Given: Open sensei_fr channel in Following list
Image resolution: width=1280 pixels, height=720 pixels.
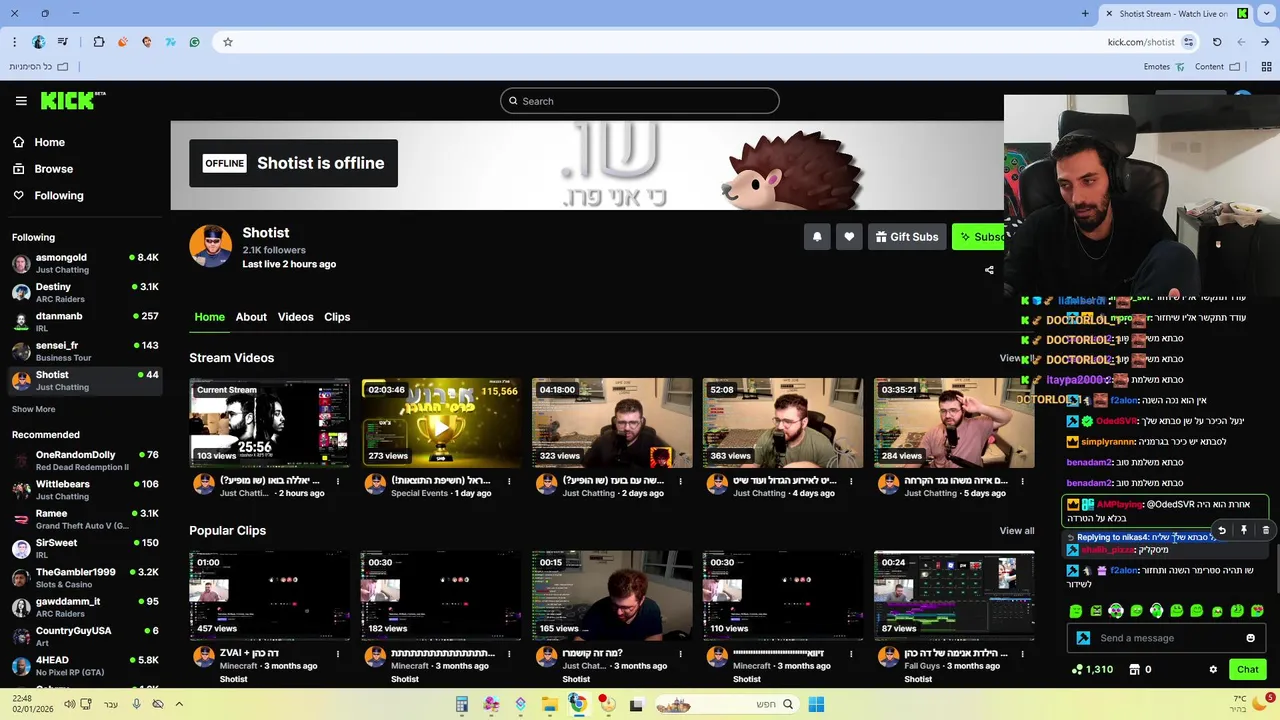Looking at the screenshot, I should (85, 351).
